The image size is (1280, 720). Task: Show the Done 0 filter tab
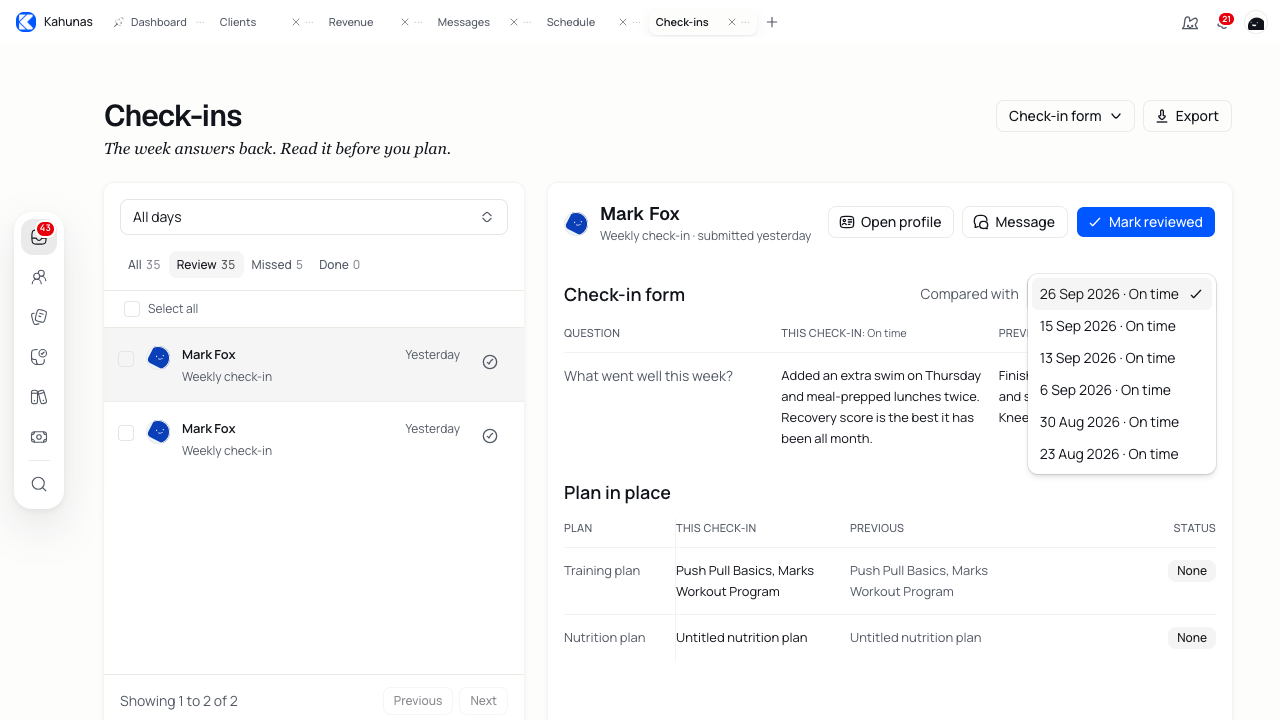340,265
